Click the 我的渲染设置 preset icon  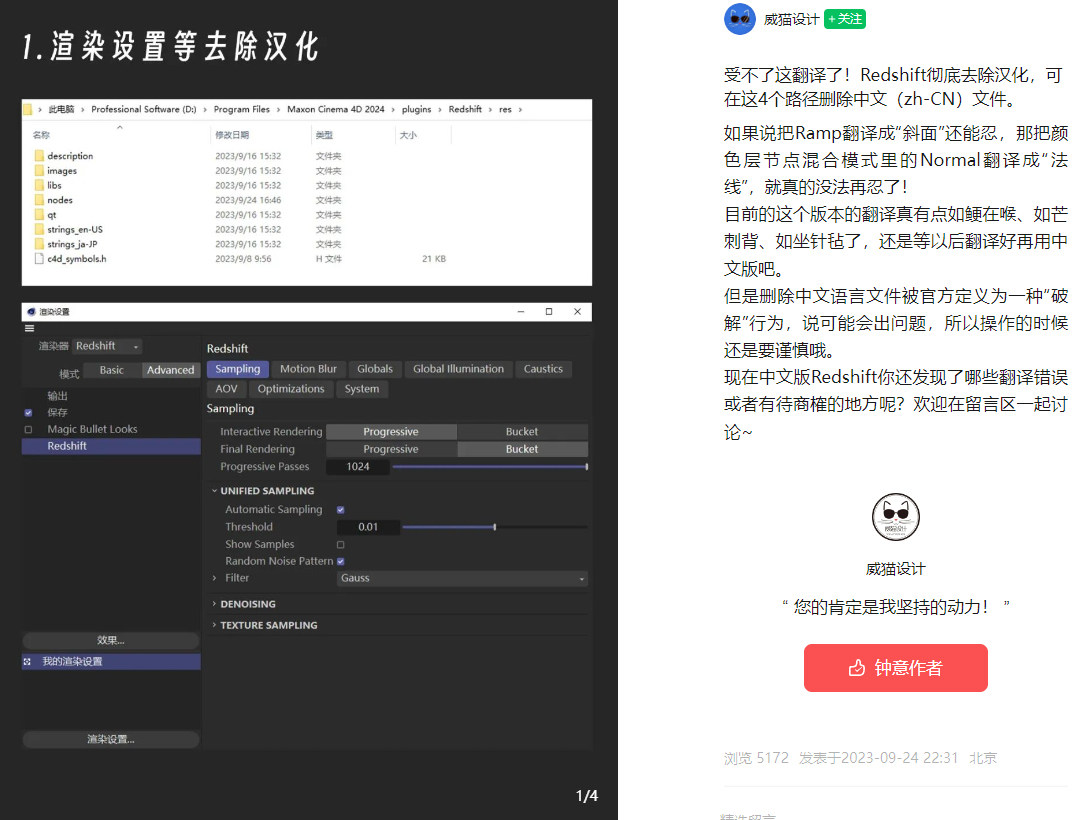27,662
